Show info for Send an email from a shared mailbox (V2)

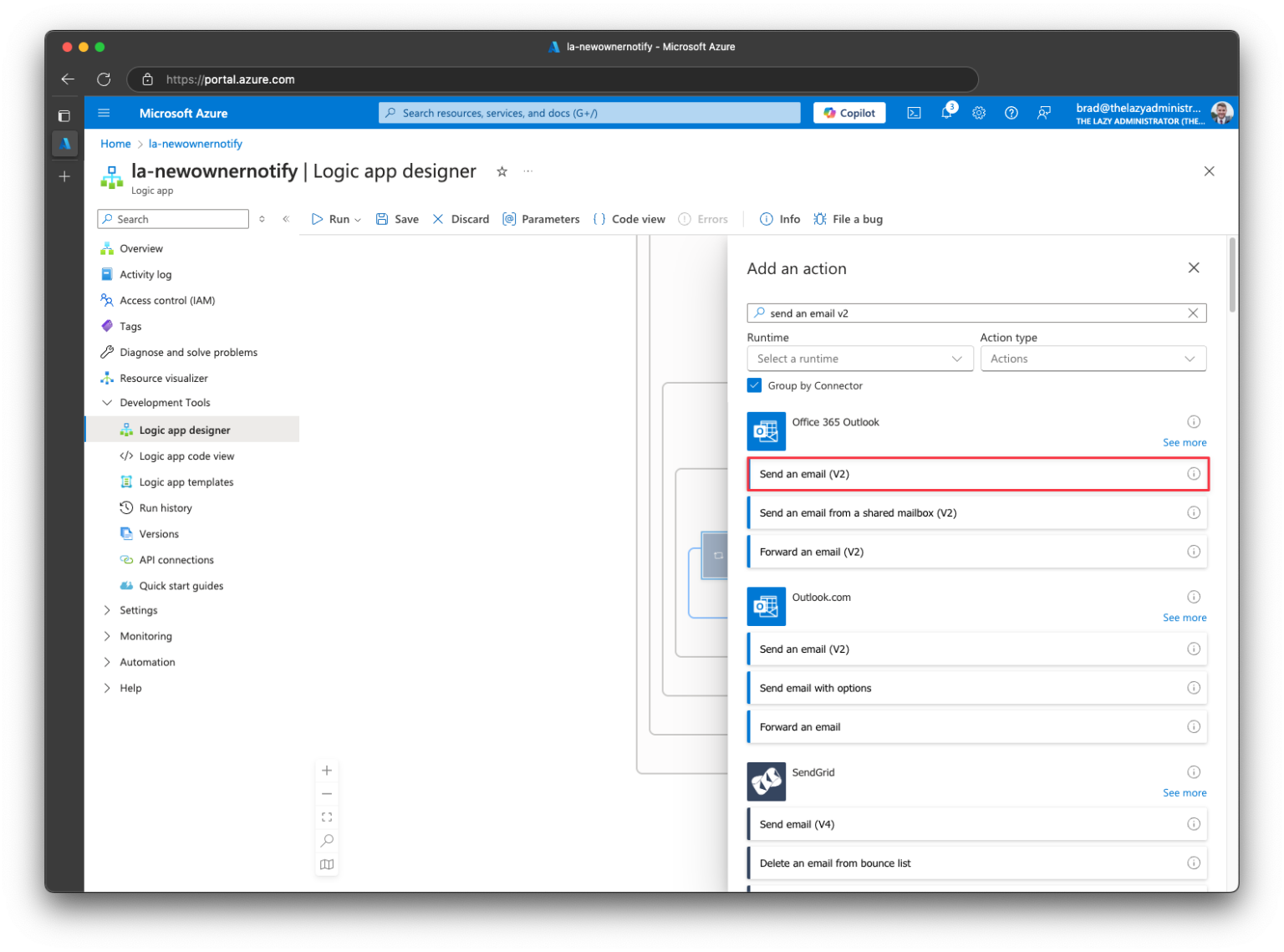click(1194, 513)
